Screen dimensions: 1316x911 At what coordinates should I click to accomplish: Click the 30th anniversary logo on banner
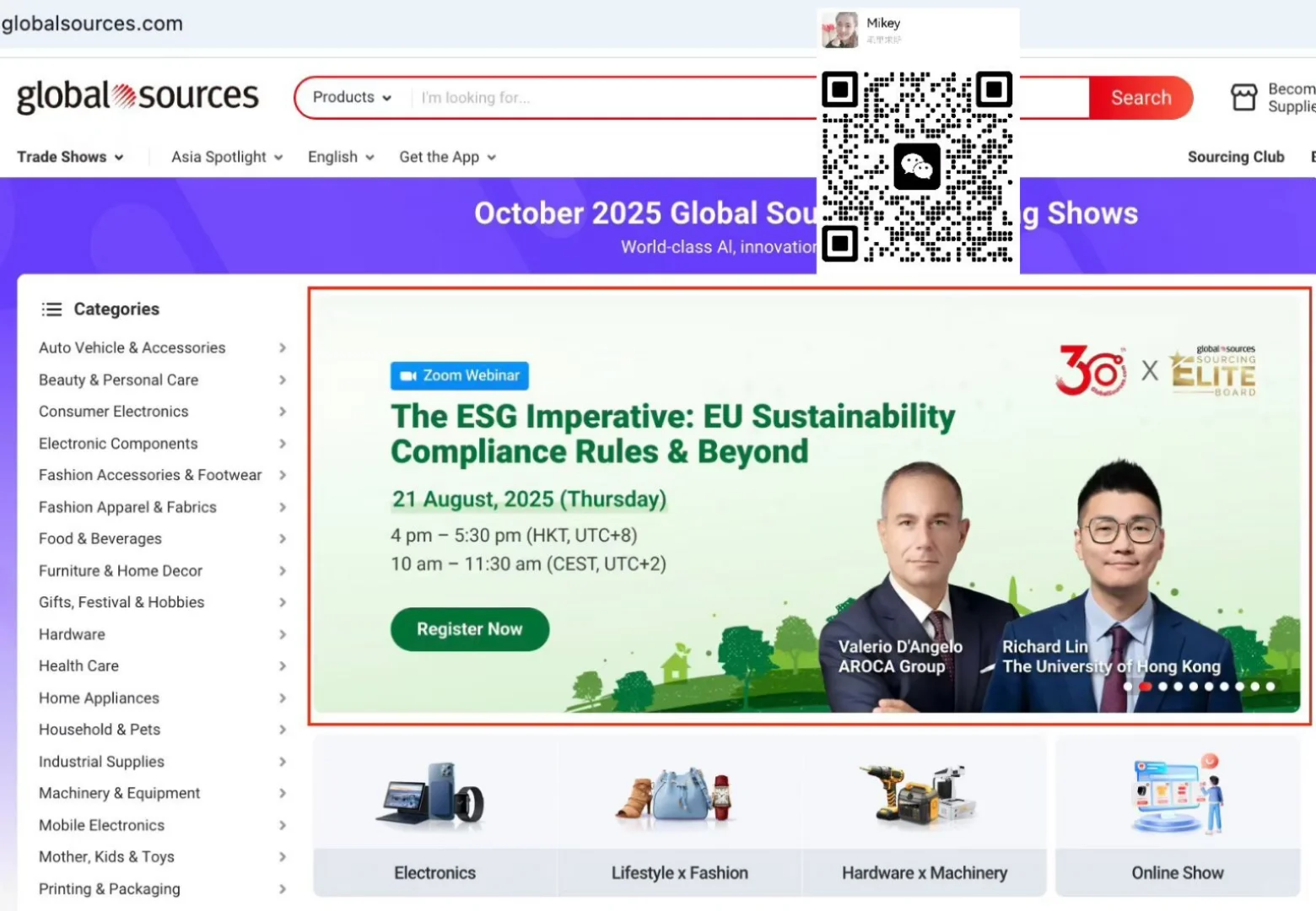[1090, 370]
